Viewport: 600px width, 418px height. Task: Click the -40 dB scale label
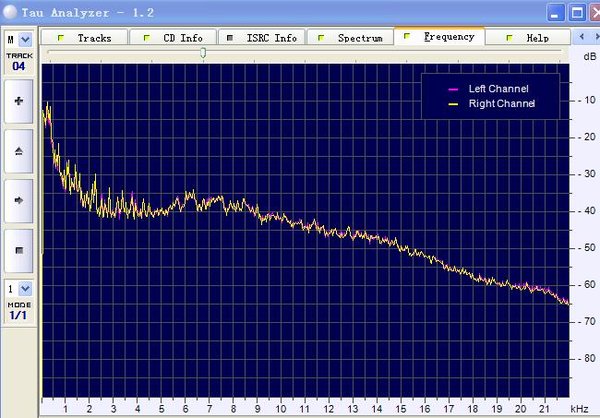586,211
